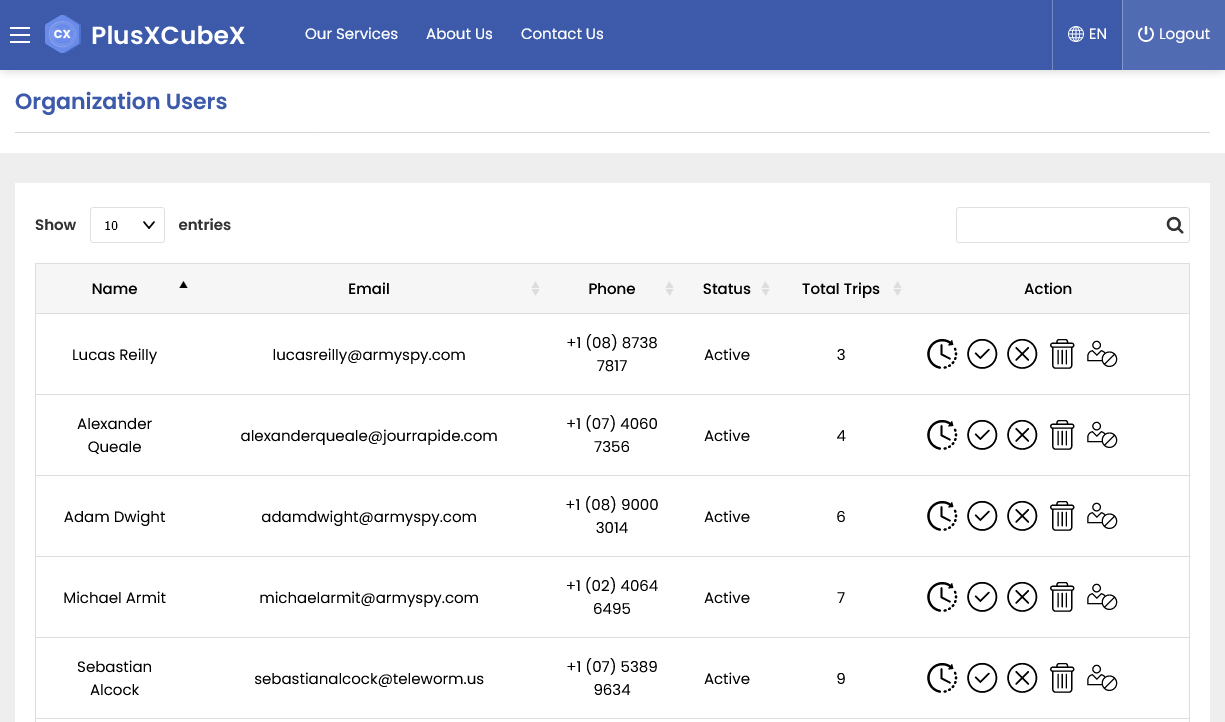Click X icon for Sebastian Alcock

[x=1022, y=678]
